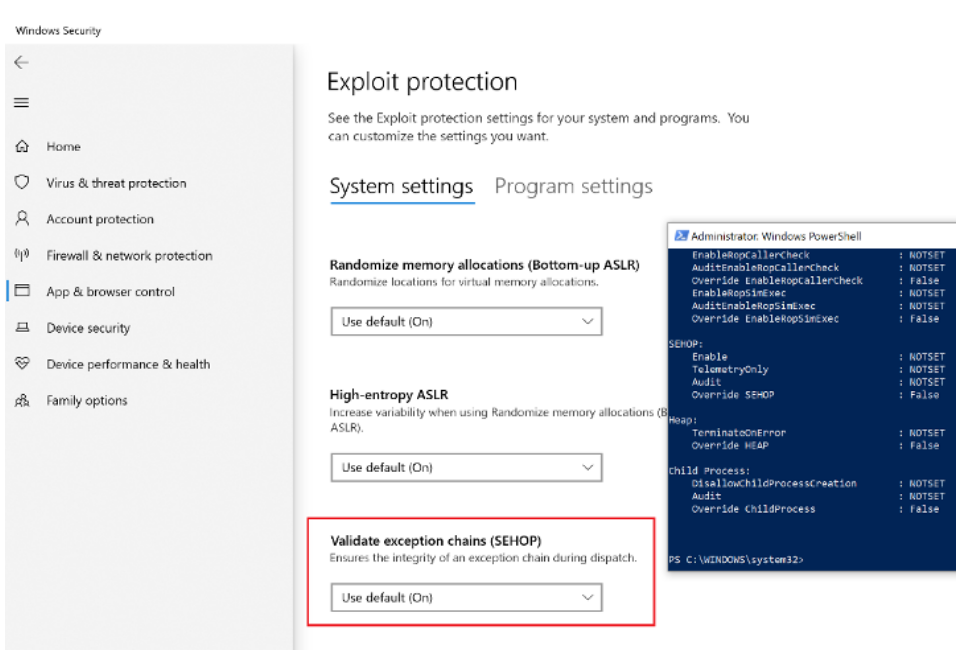This screenshot has height=659, width=960.
Task: Click the Device performance & health heart icon
Action: pos(21,364)
